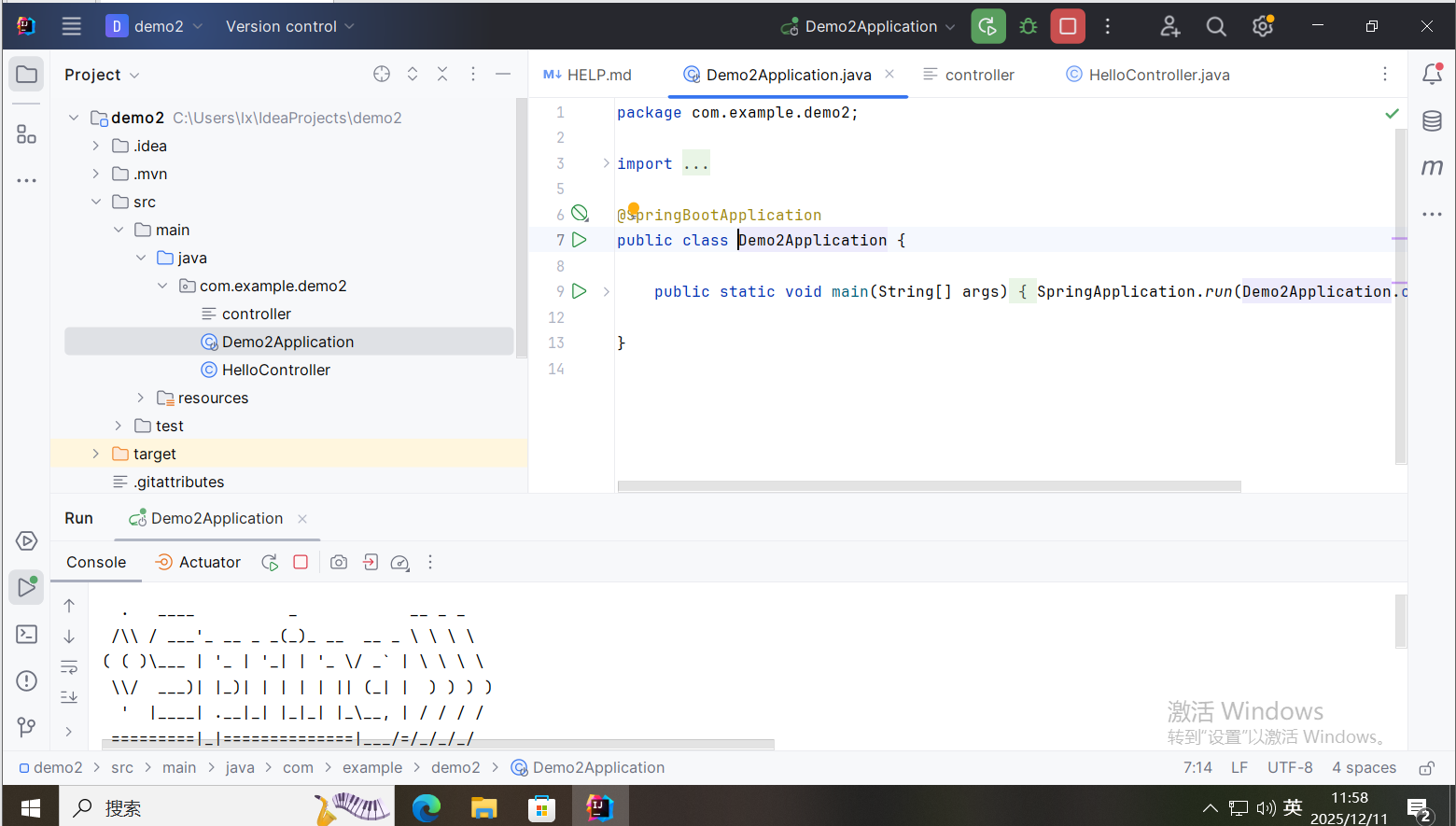Open Version control dropdown

click(289, 26)
